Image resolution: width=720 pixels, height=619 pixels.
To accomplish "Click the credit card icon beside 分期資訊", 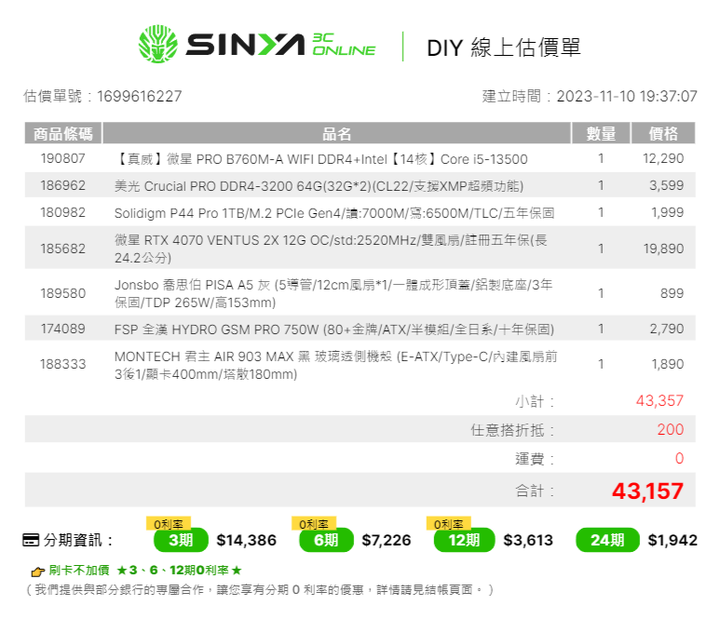I will click(x=31, y=540).
